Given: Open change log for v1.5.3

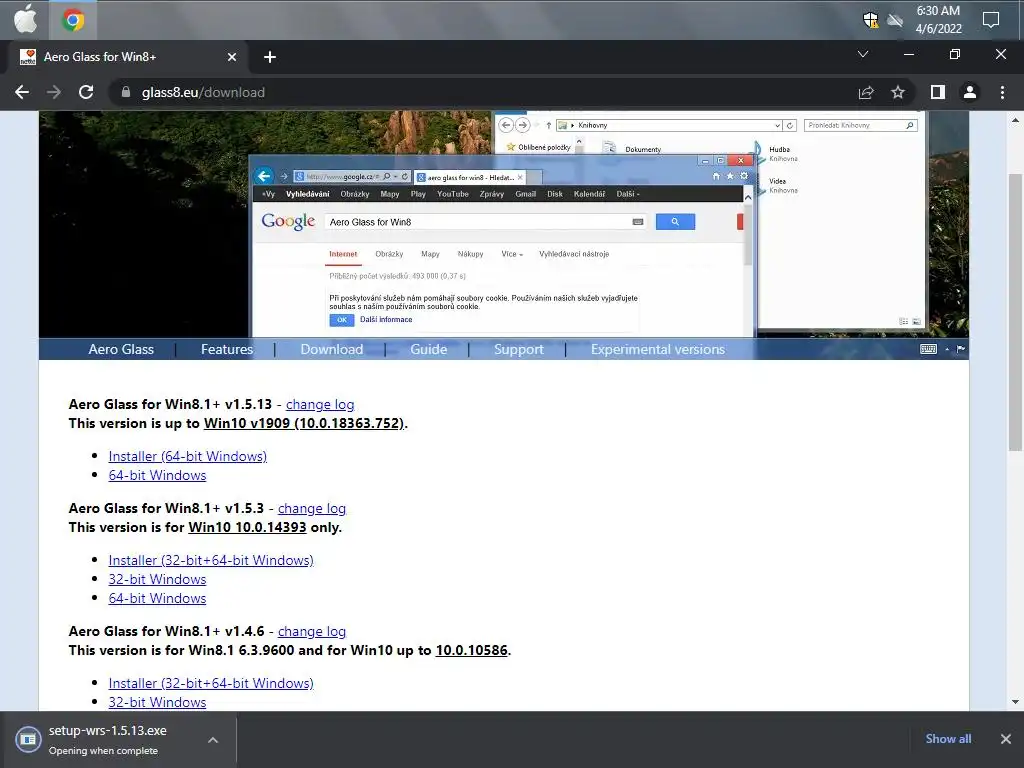Looking at the screenshot, I should 312,508.
